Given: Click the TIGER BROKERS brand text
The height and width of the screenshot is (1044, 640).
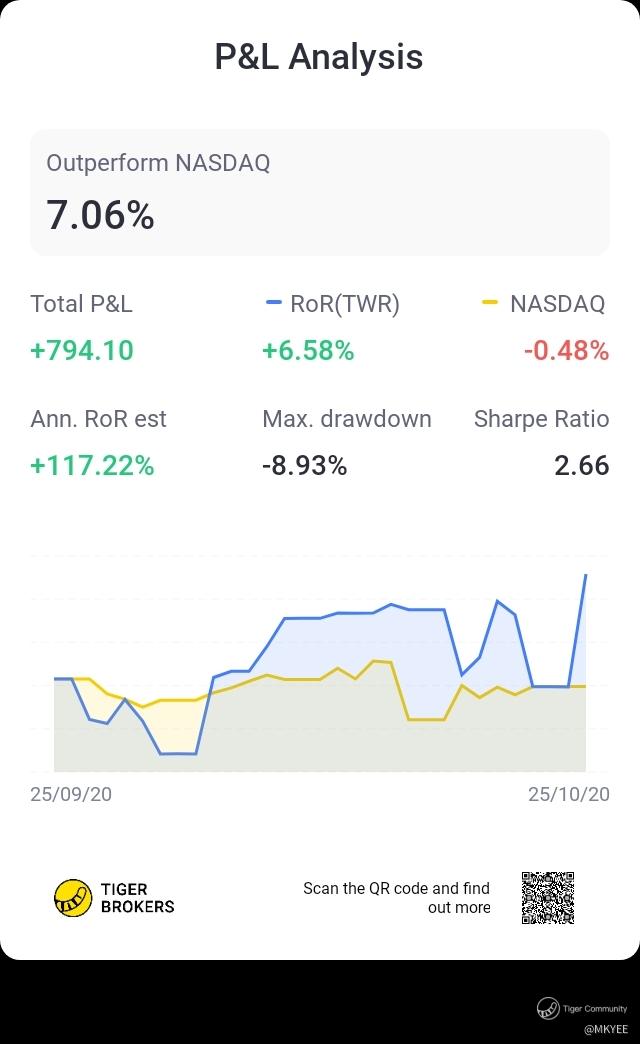Looking at the screenshot, I should point(138,897).
